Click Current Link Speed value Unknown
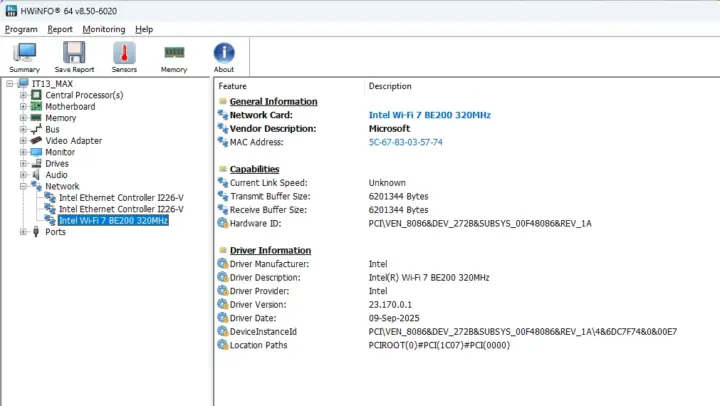The image size is (720, 406). pyautogui.click(x=387, y=183)
